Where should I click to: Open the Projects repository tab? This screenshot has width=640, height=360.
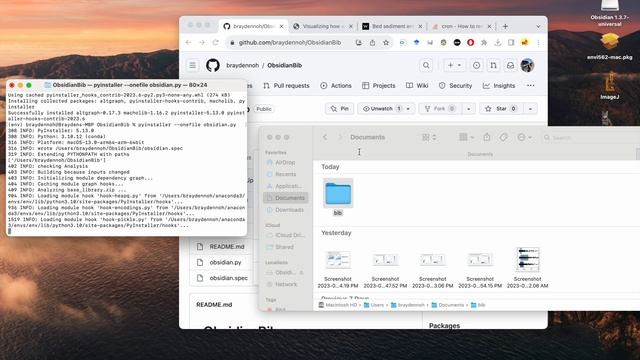379,86
